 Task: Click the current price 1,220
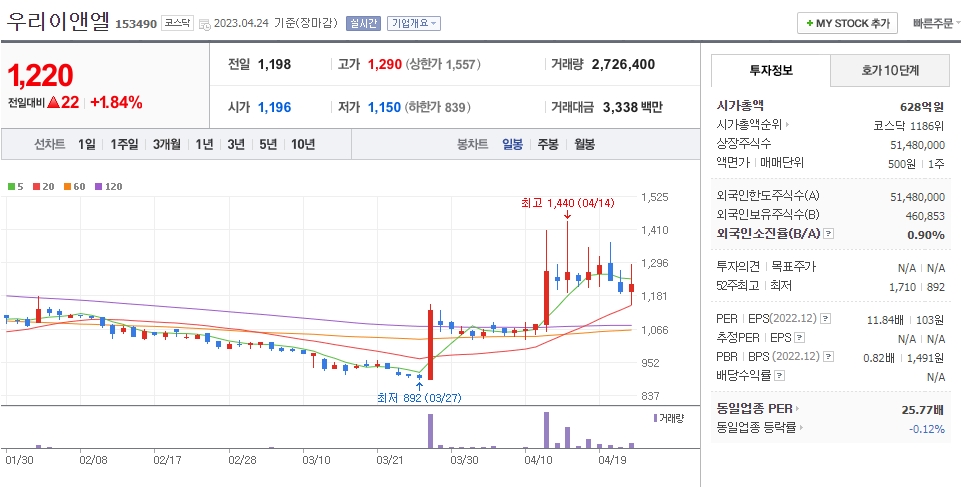[x=40, y=76]
